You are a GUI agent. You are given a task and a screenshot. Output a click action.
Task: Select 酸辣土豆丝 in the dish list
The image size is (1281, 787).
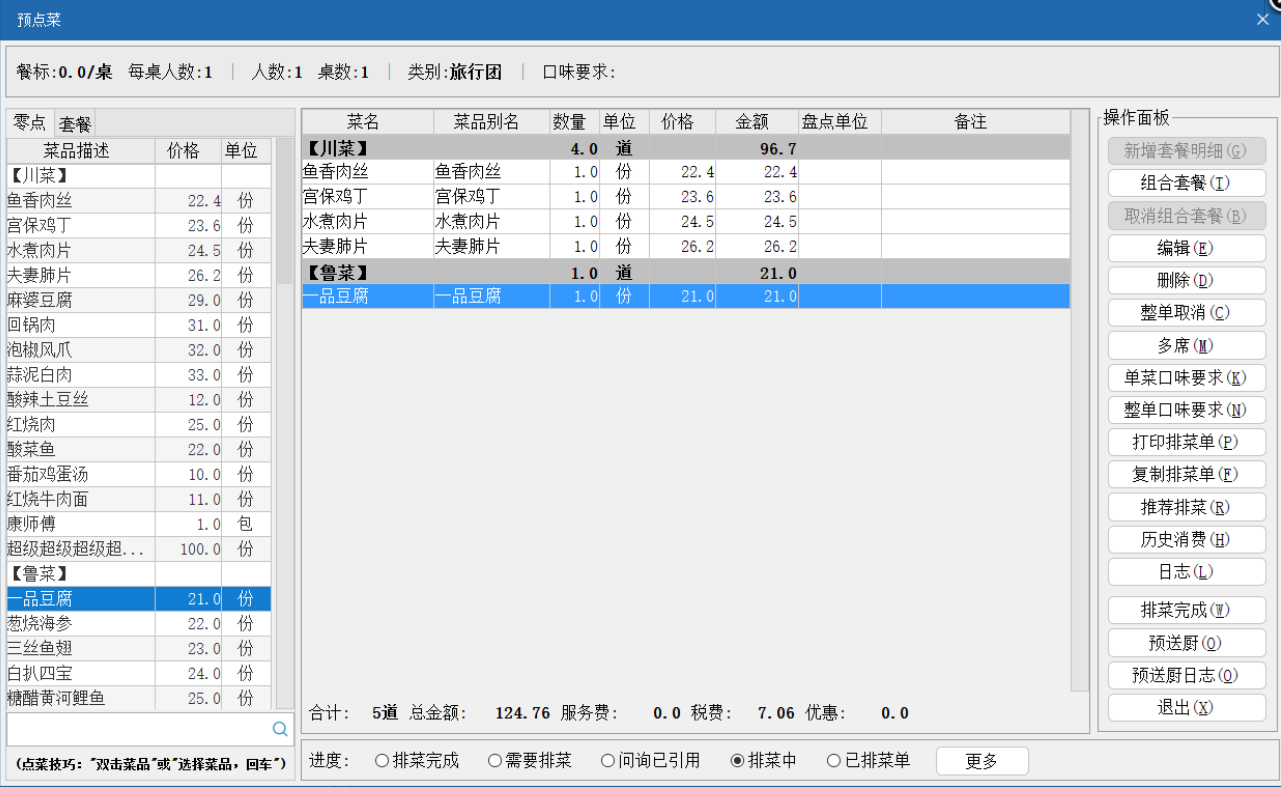click(x=139, y=400)
